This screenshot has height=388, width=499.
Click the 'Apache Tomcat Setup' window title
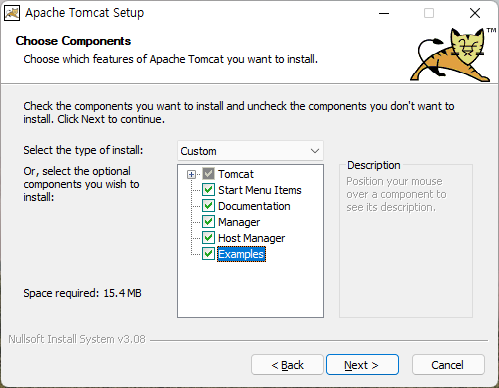[x=85, y=13]
